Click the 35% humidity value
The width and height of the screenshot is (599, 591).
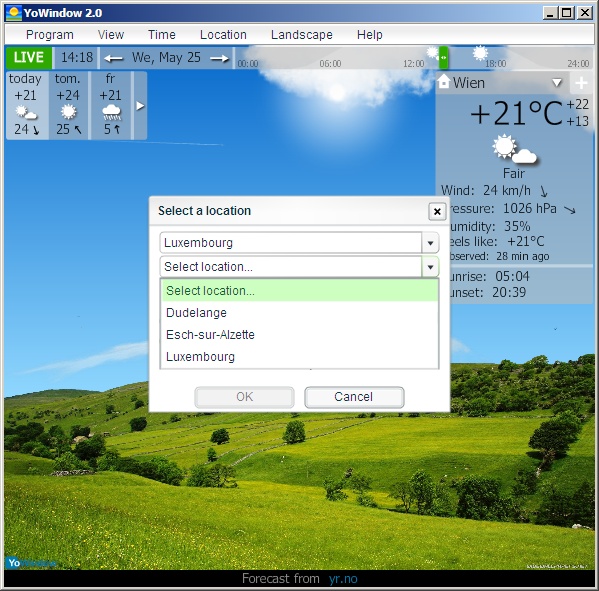pyautogui.click(x=517, y=227)
